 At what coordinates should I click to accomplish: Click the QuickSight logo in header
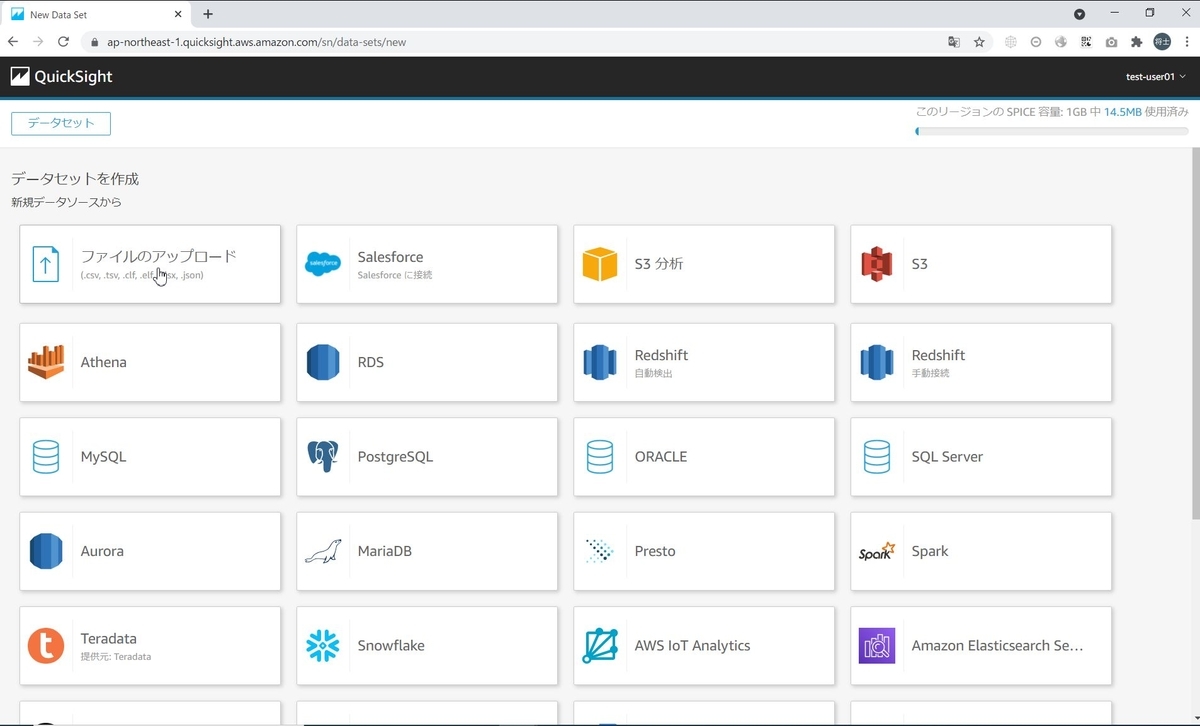(62, 77)
